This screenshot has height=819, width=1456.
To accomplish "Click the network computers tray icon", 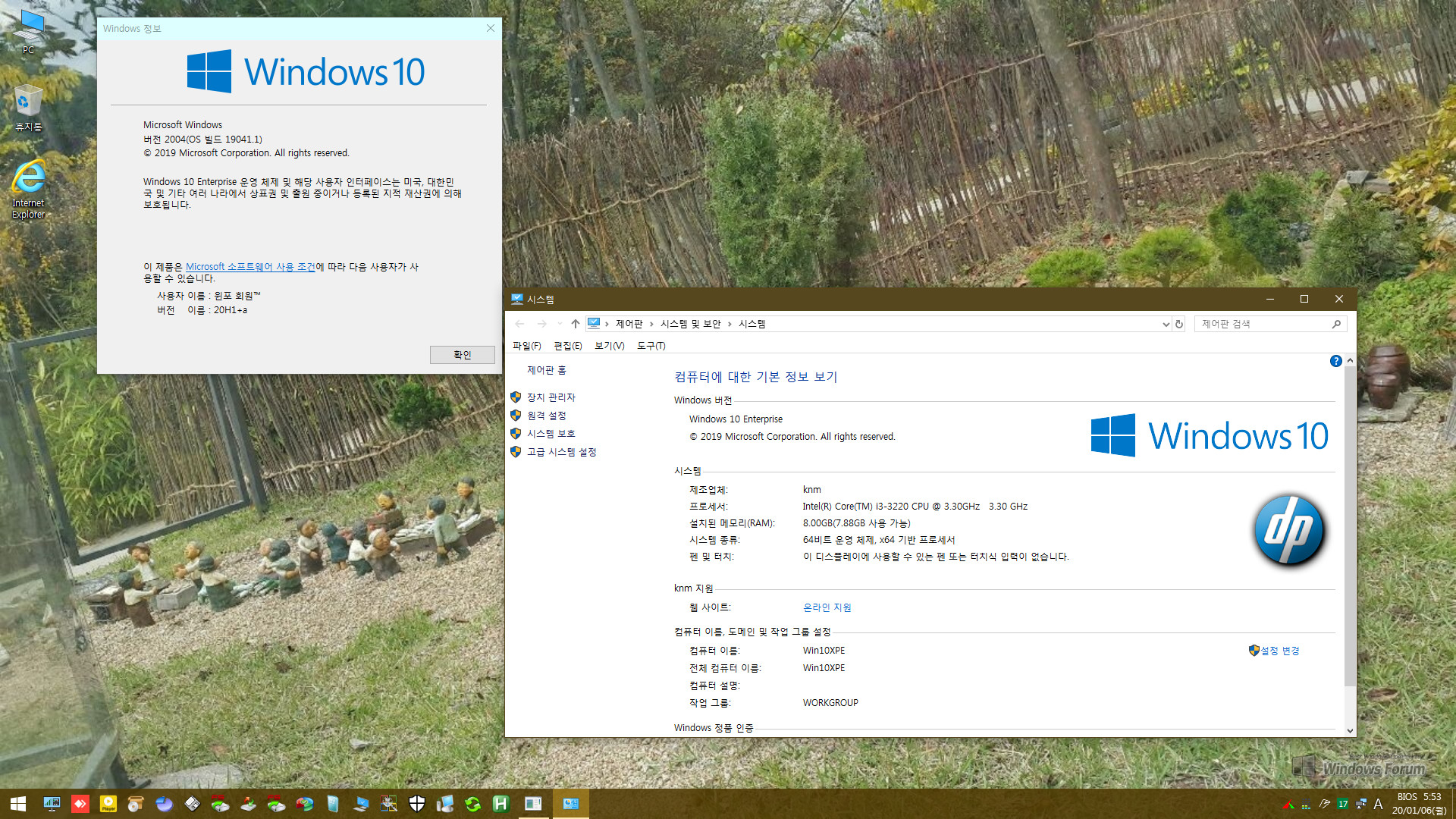I will [1361, 804].
